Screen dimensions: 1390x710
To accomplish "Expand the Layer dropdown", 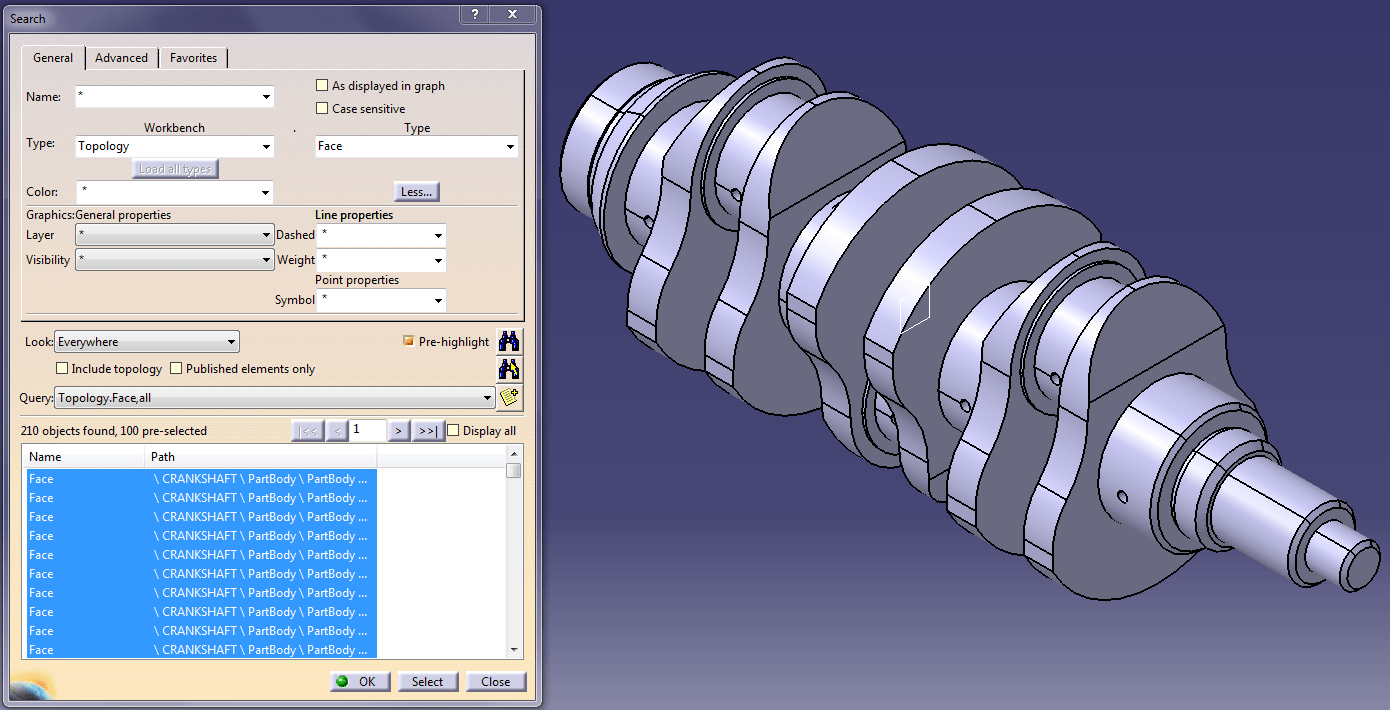I will 266,235.
